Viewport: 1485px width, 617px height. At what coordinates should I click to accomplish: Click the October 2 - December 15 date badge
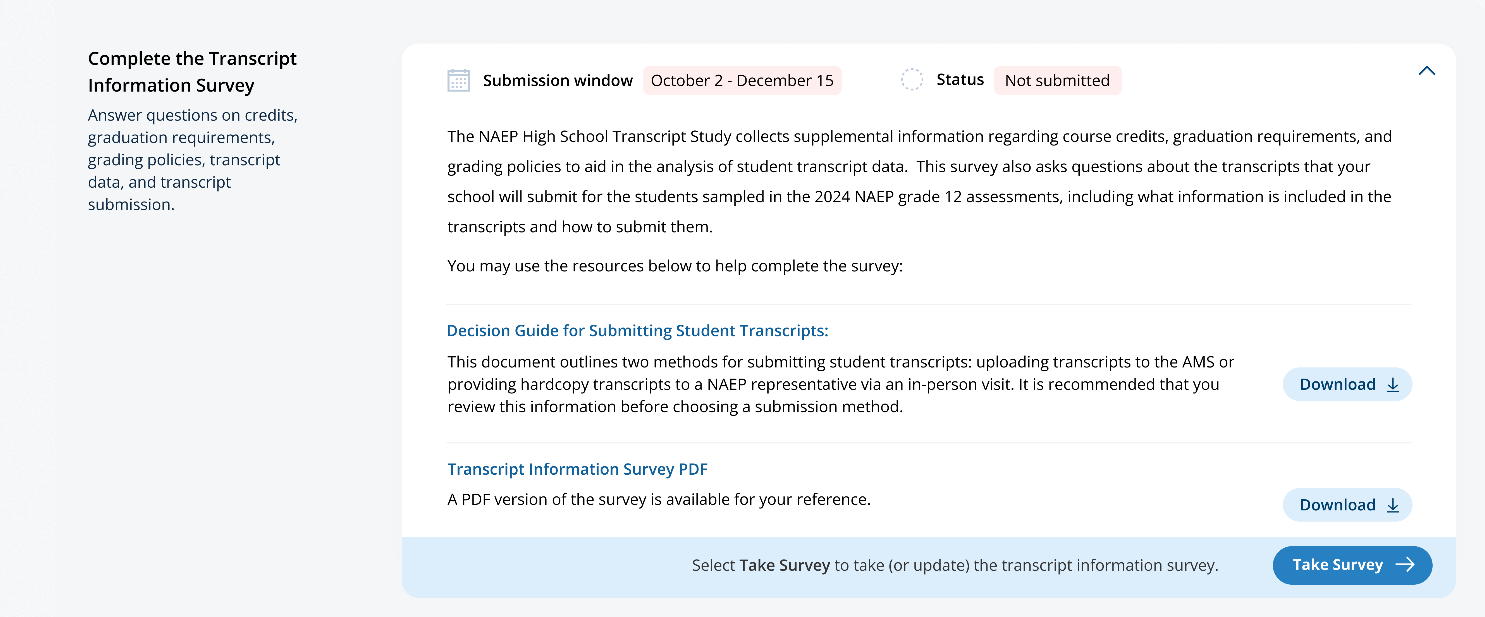[x=742, y=80]
